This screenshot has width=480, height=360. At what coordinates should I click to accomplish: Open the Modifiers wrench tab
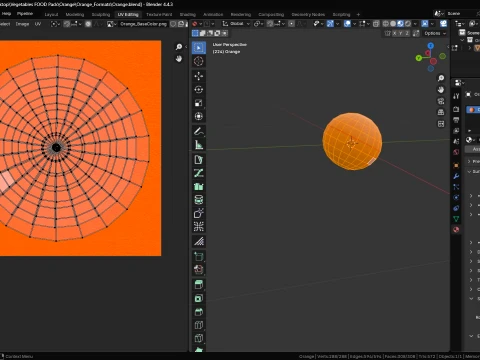click(x=456, y=176)
